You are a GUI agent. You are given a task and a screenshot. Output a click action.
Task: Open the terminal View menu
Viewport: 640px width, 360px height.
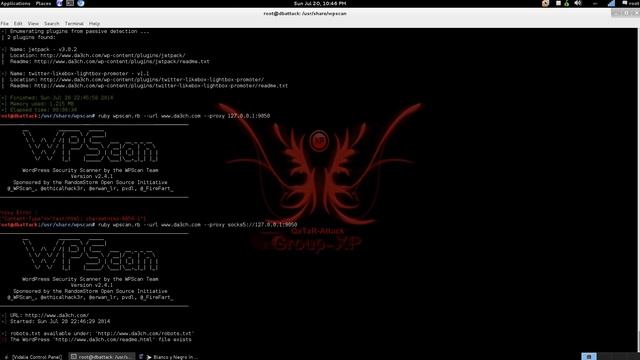point(33,24)
